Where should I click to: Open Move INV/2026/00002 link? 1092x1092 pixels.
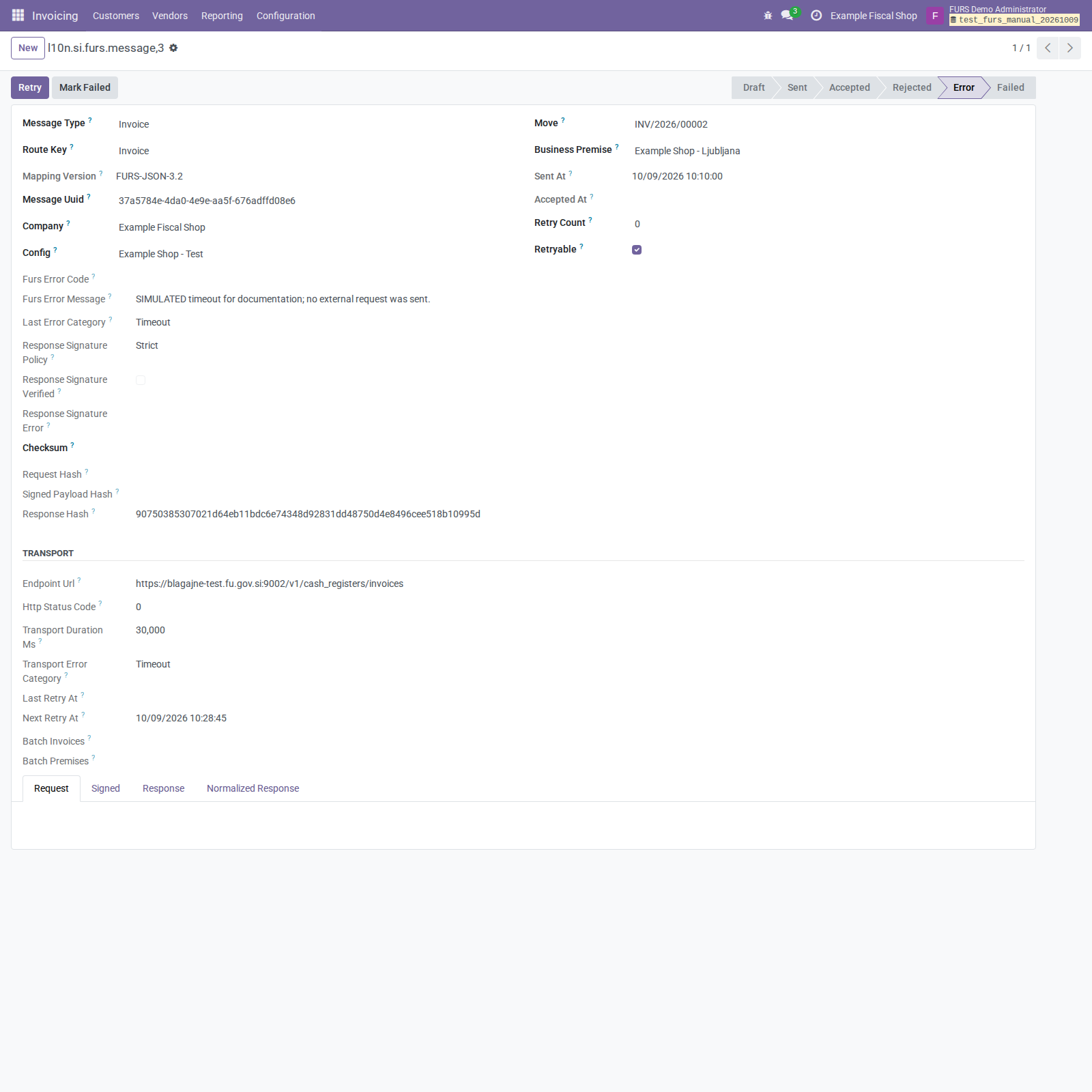(x=671, y=124)
